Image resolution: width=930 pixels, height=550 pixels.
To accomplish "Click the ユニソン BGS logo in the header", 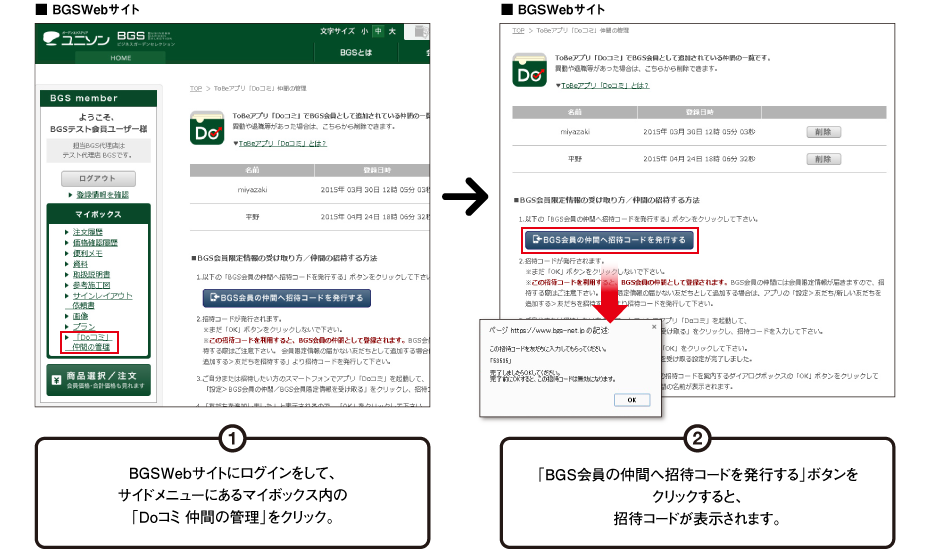I will pos(109,39).
